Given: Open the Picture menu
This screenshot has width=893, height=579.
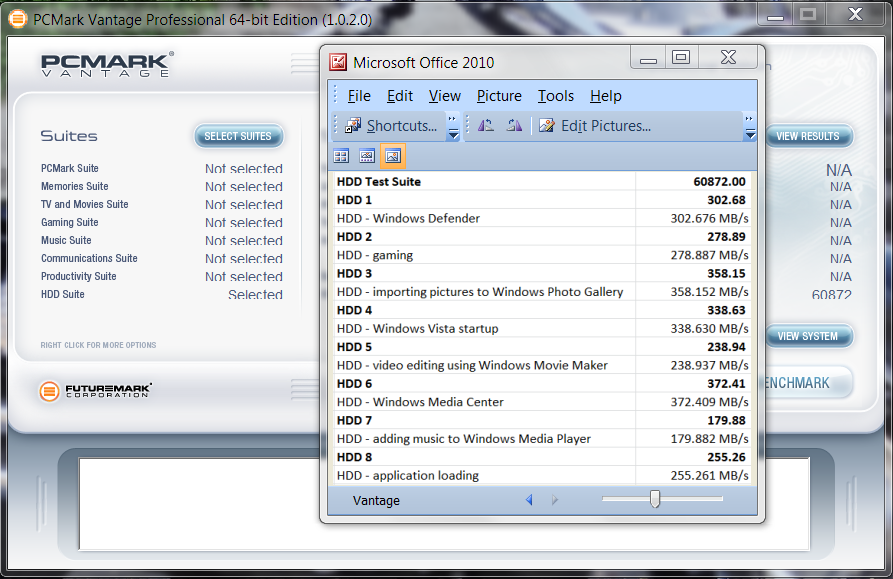Looking at the screenshot, I should click(x=499, y=96).
